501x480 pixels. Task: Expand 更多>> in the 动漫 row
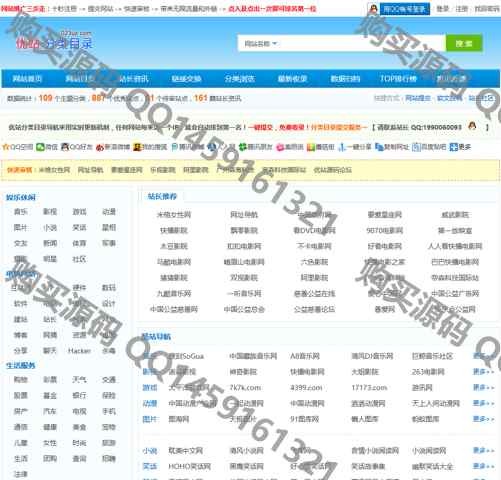point(483,403)
